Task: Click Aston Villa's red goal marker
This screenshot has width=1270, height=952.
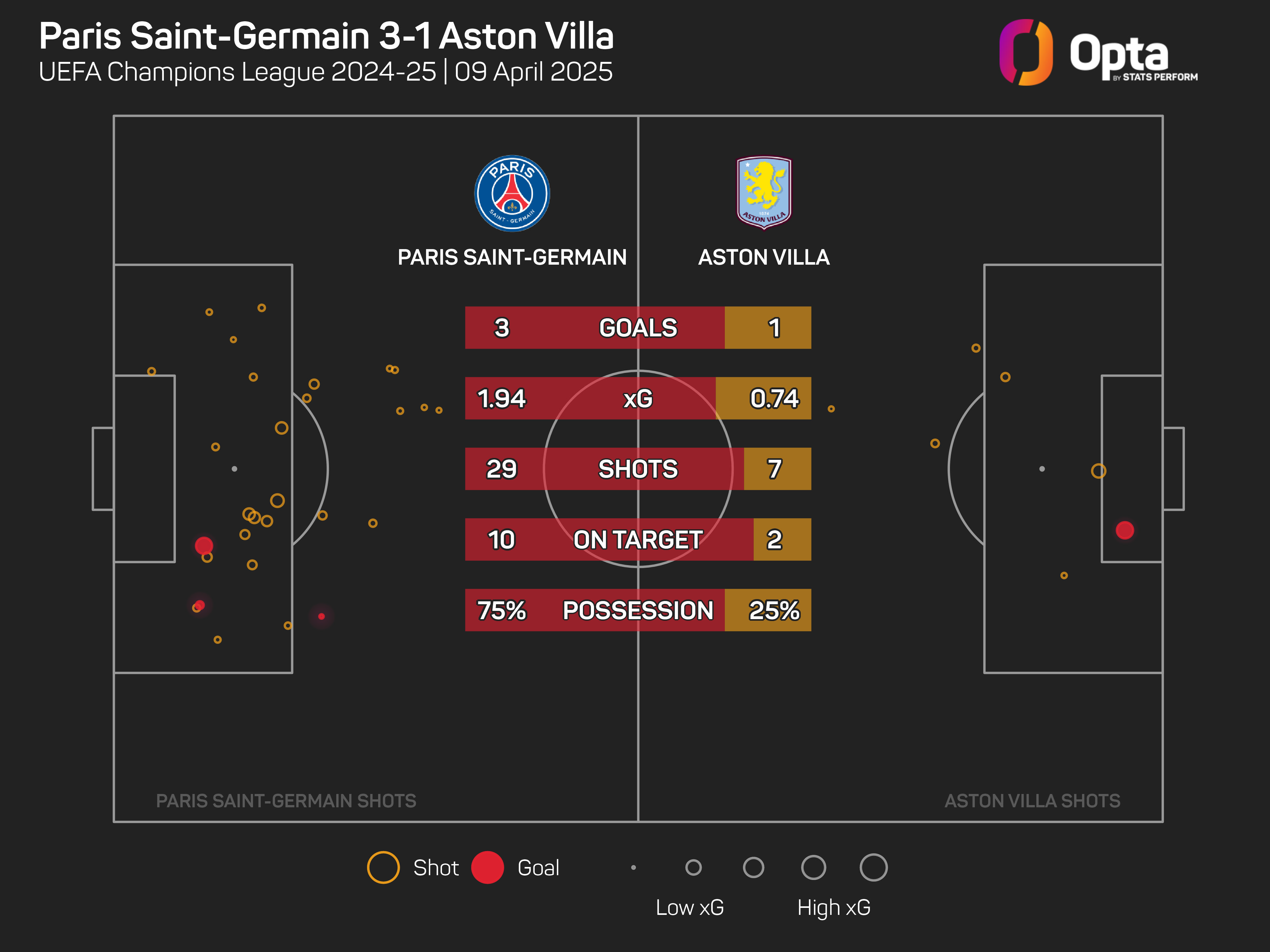Action: [x=1124, y=530]
